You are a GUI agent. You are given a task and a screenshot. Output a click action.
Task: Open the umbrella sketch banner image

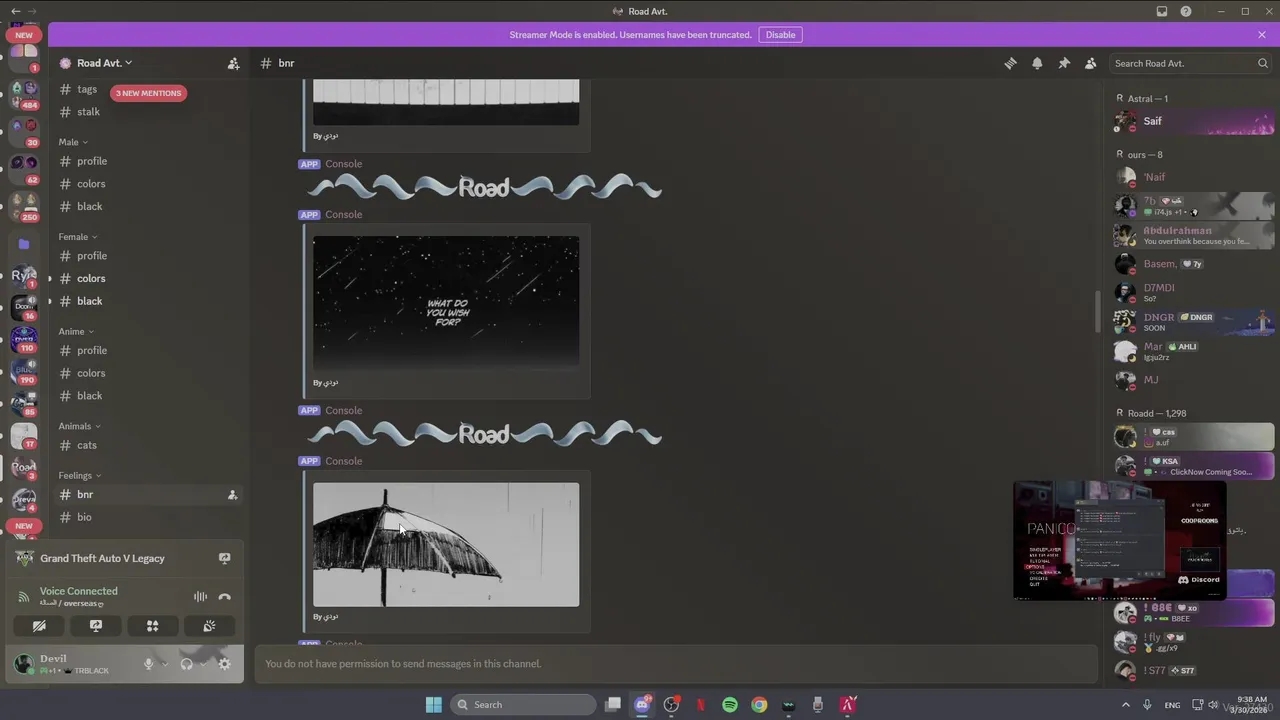[x=446, y=545]
